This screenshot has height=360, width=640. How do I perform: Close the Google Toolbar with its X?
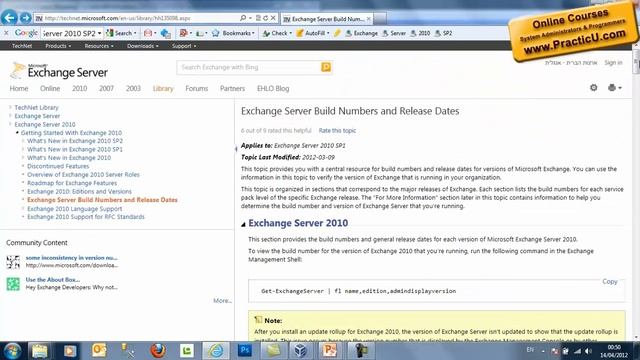6,33
